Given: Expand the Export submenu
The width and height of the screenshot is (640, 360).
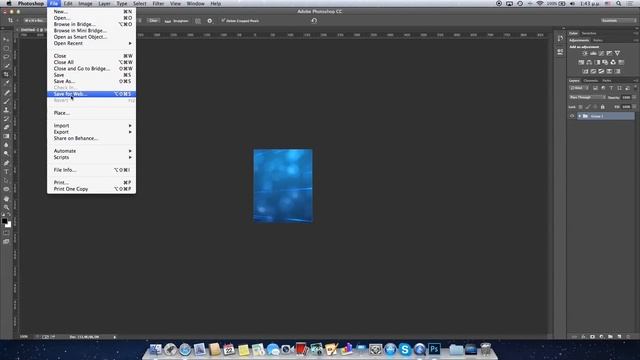Looking at the screenshot, I should 91,132.
